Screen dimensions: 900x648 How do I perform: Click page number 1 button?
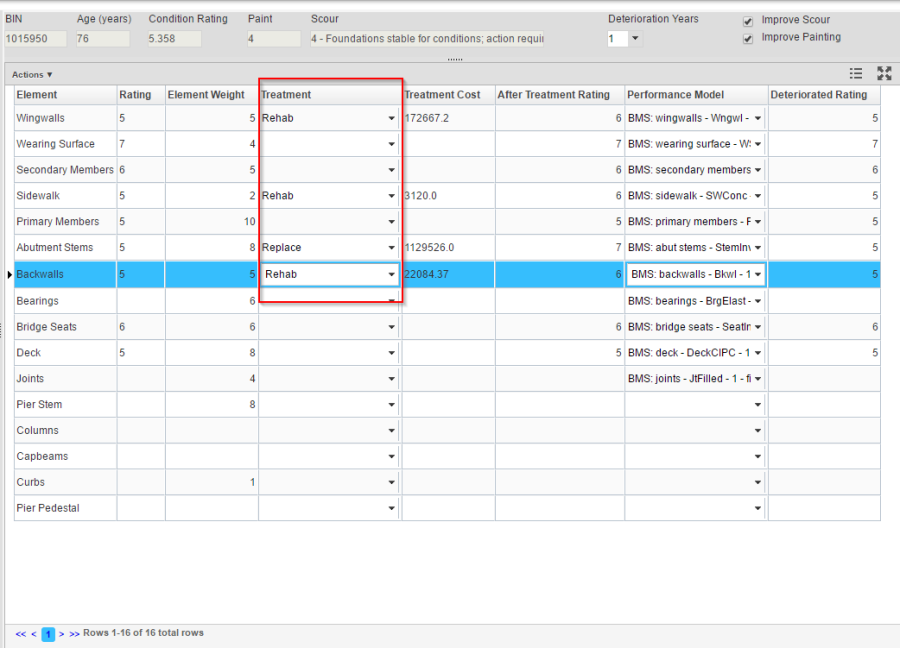[x=47, y=633]
